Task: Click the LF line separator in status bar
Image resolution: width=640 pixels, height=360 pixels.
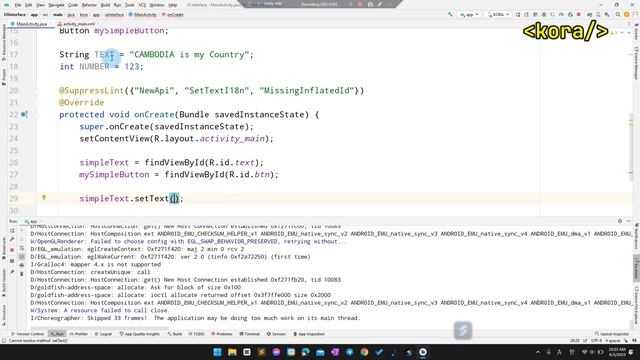Action: (x=585, y=340)
